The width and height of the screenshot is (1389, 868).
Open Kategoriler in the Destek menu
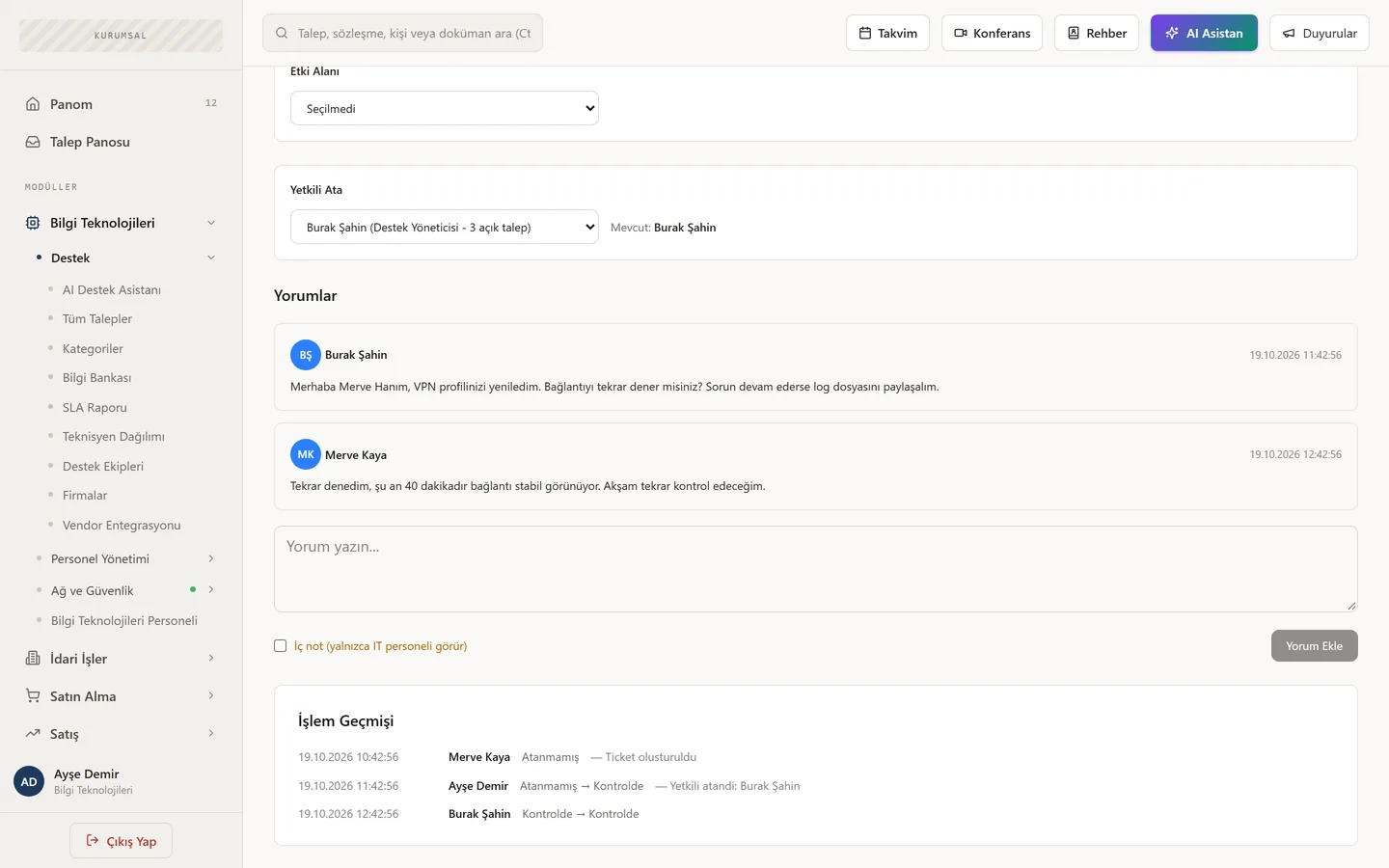(93, 348)
